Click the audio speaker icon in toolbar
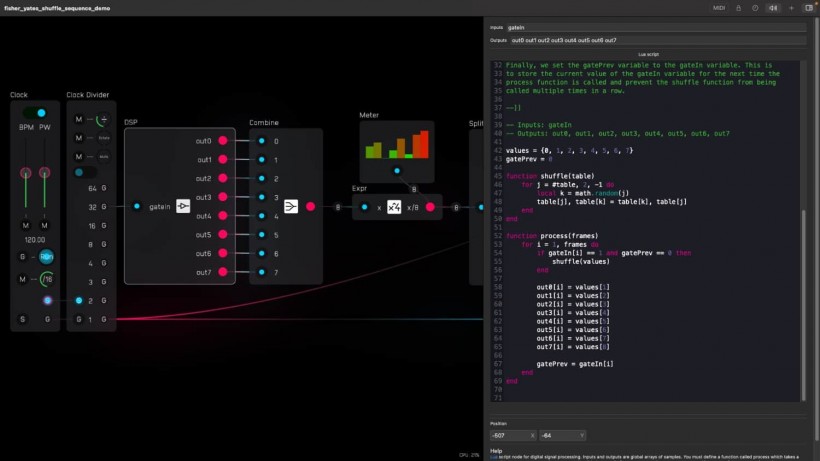This screenshot has height=461, width=820. pyautogui.click(x=772, y=8)
